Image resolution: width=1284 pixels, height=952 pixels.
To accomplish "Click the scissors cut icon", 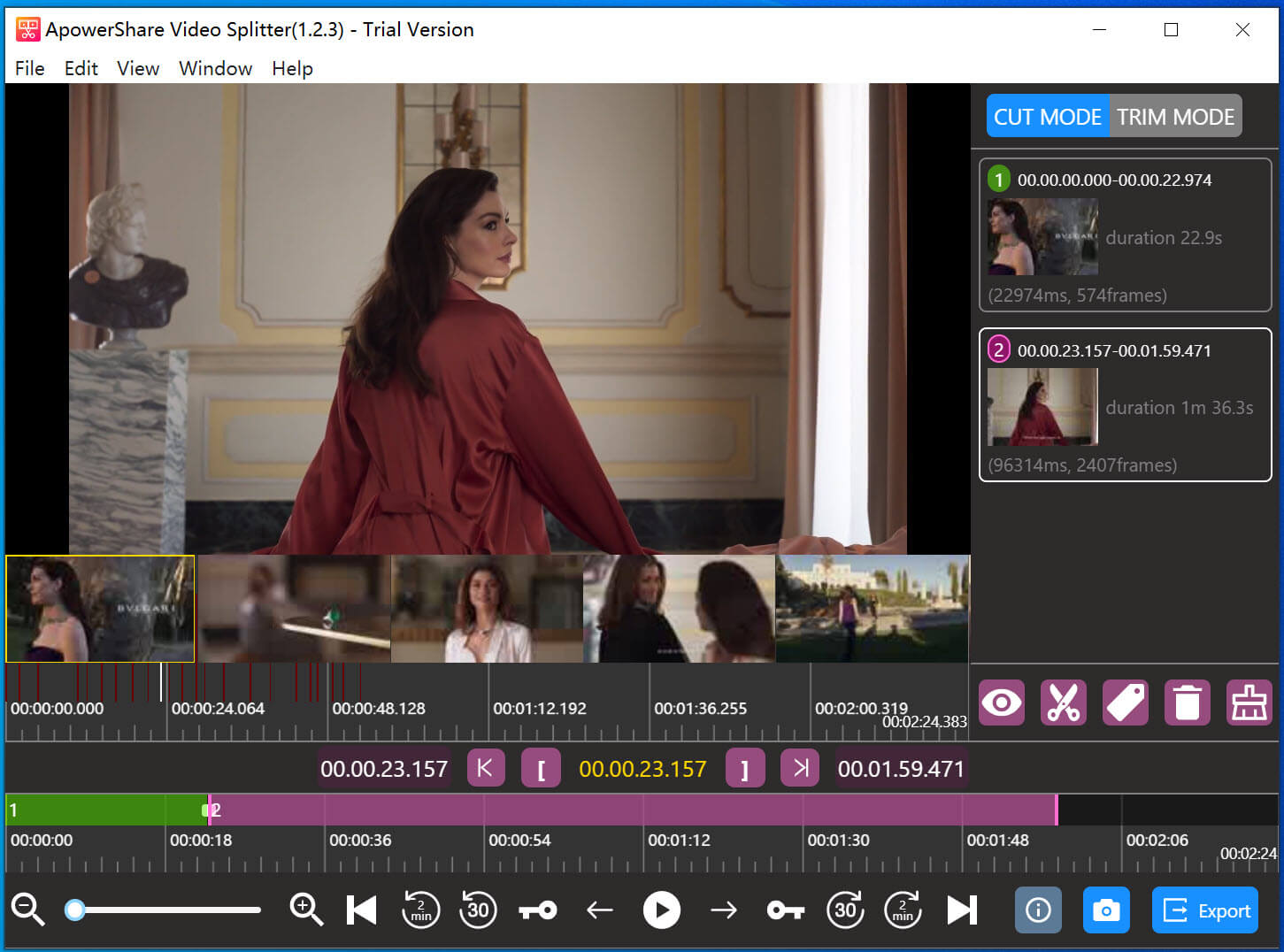I will click(x=1063, y=703).
